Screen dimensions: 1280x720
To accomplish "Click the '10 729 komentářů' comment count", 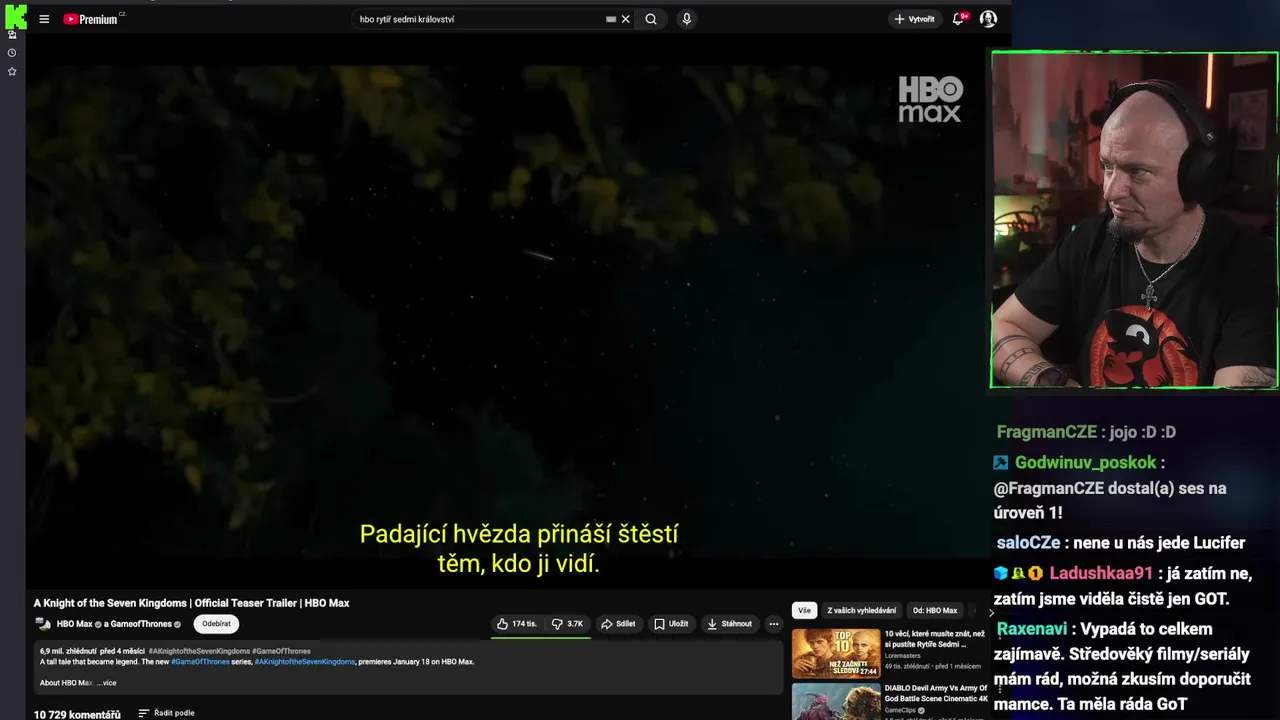I will (77, 714).
